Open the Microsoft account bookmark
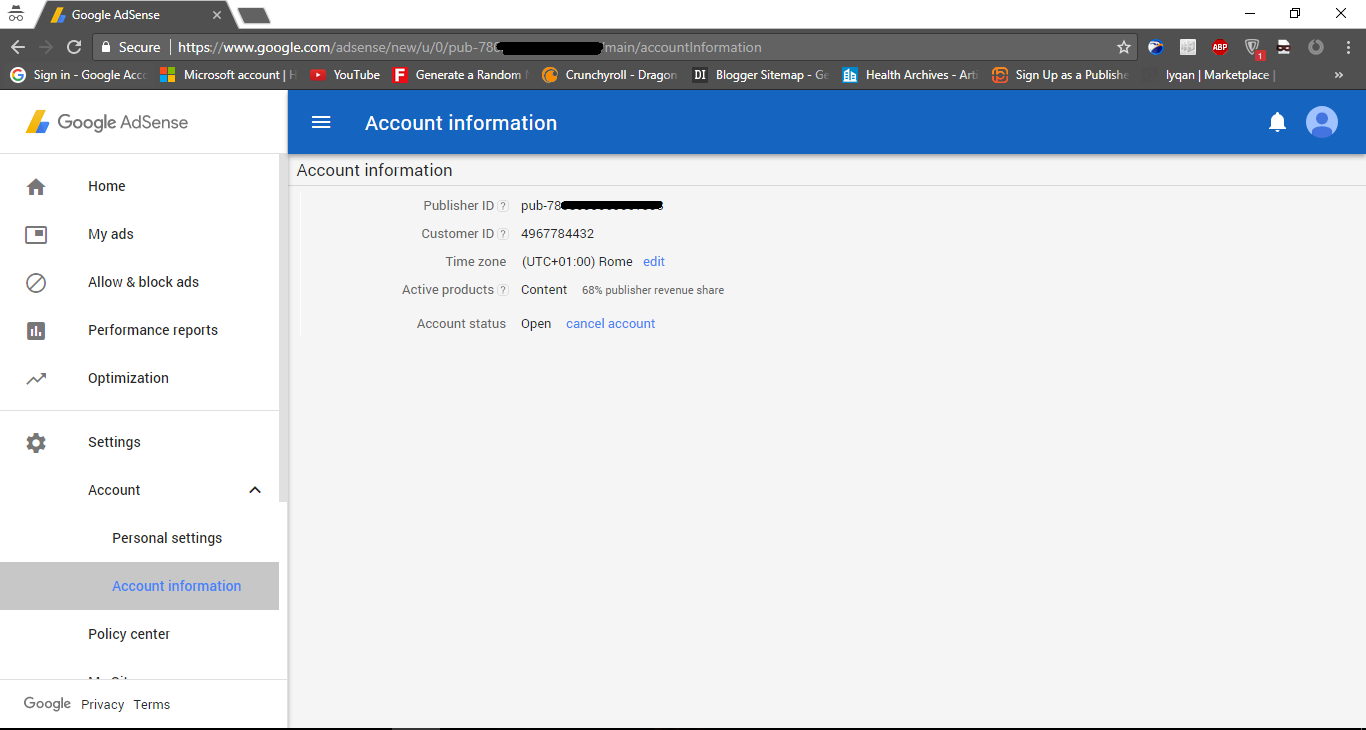This screenshot has width=1366, height=730. [228, 75]
